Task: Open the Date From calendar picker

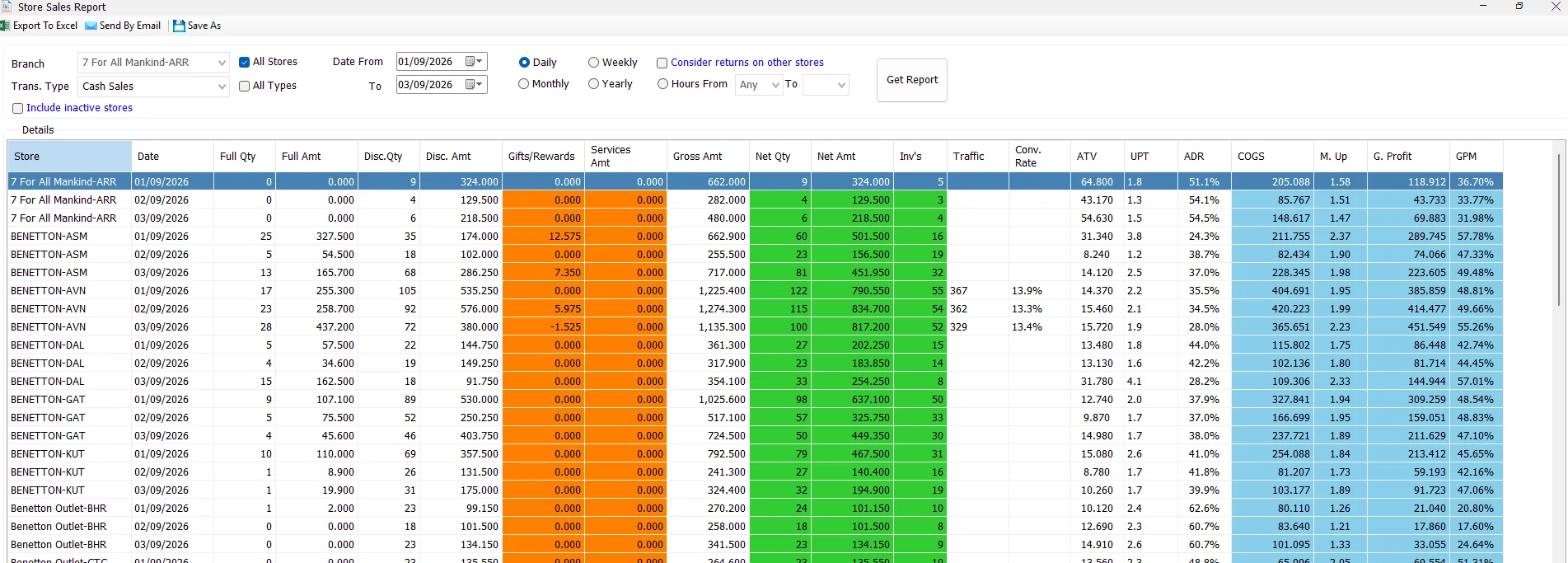Action: tap(474, 62)
